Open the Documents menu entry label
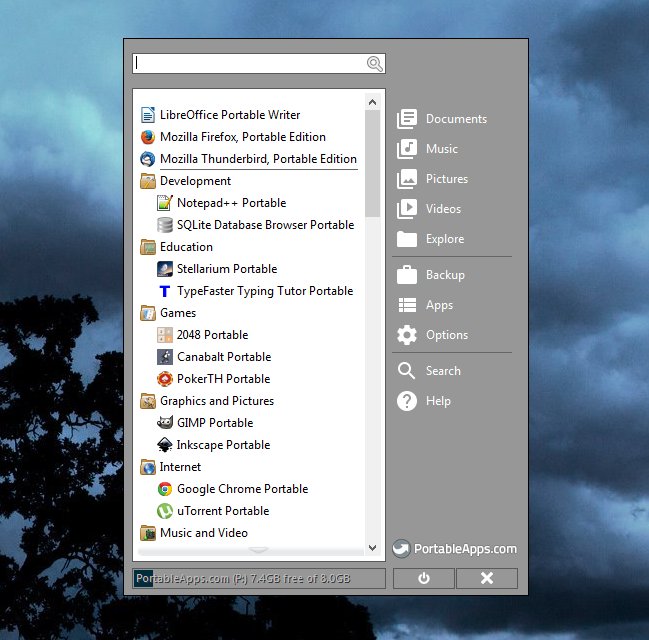This screenshot has width=649, height=640. point(457,119)
